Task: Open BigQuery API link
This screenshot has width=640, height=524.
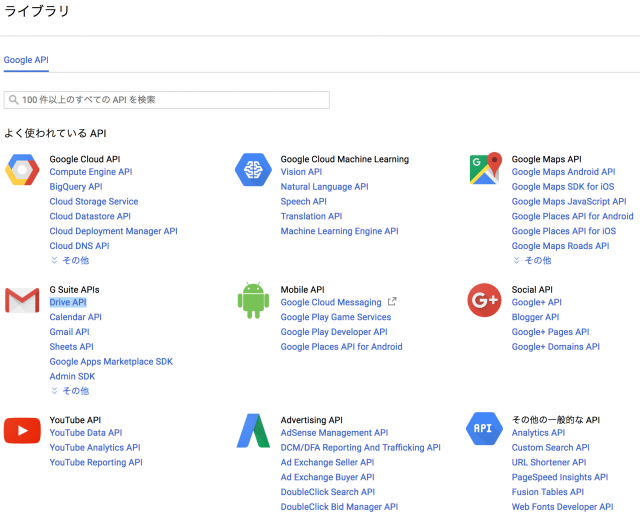Action: point(76,187)
